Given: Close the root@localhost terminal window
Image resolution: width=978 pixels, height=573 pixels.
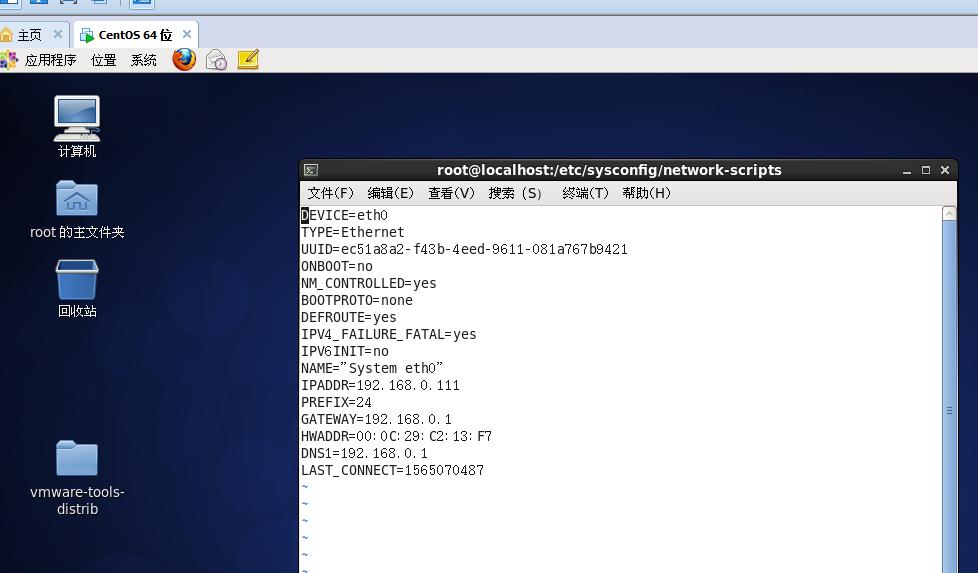Looking at the screenshot, I should tap(945, 170).
